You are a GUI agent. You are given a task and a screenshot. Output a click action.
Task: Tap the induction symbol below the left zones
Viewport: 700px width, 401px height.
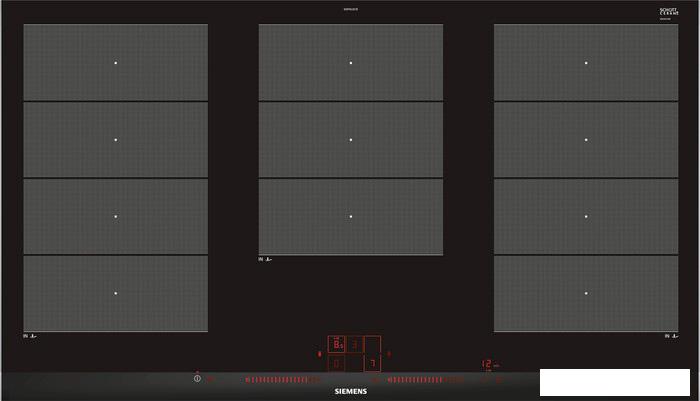[30, 336]
